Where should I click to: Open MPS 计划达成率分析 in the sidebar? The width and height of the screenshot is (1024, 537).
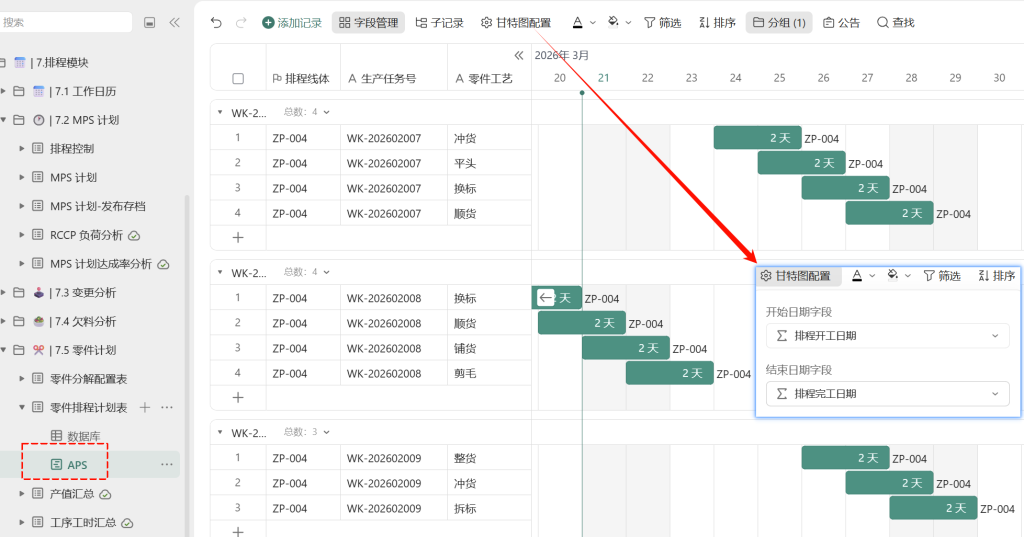click(x=101, y=264)
